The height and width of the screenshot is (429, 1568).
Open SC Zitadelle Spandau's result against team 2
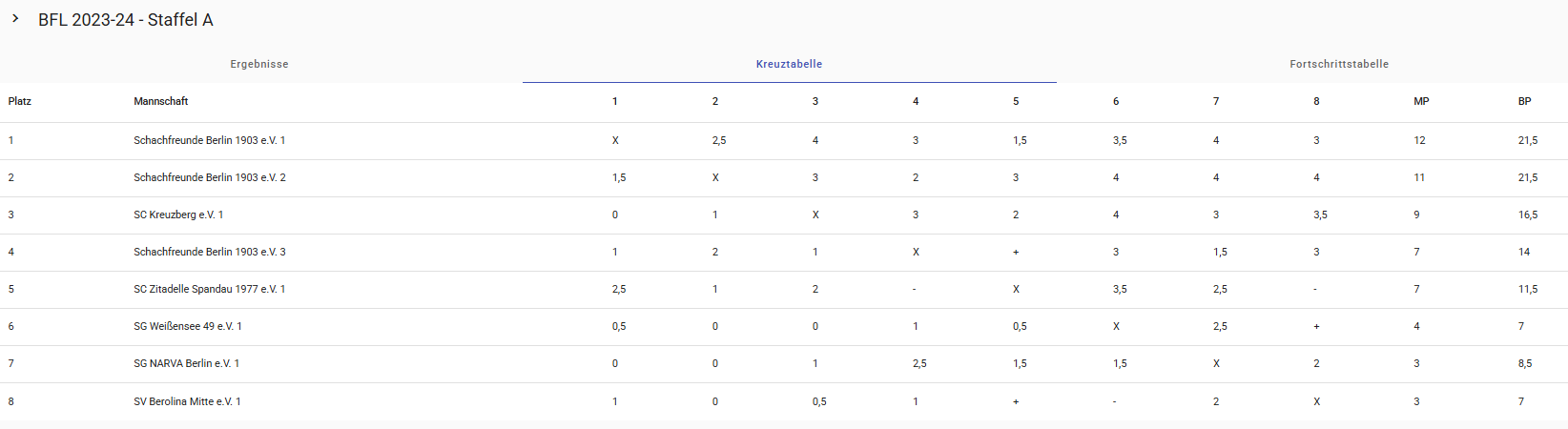point(715,289)
